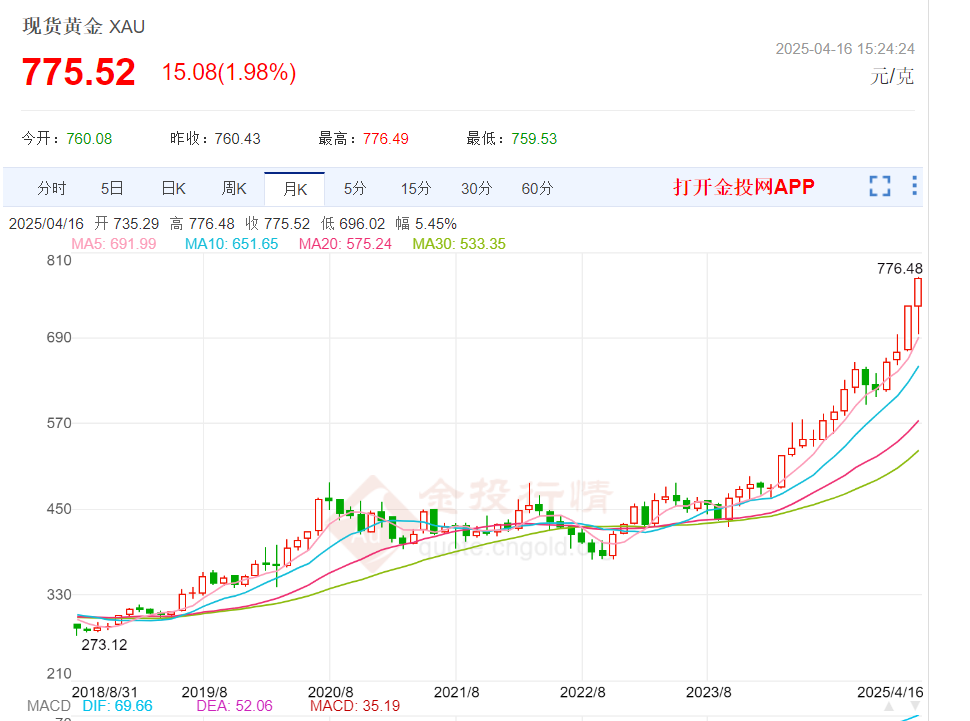The height and width of the screenshot is (721, 970).
Task: Click the MA5: 691.99 indicator label
Action: point(114,244)
